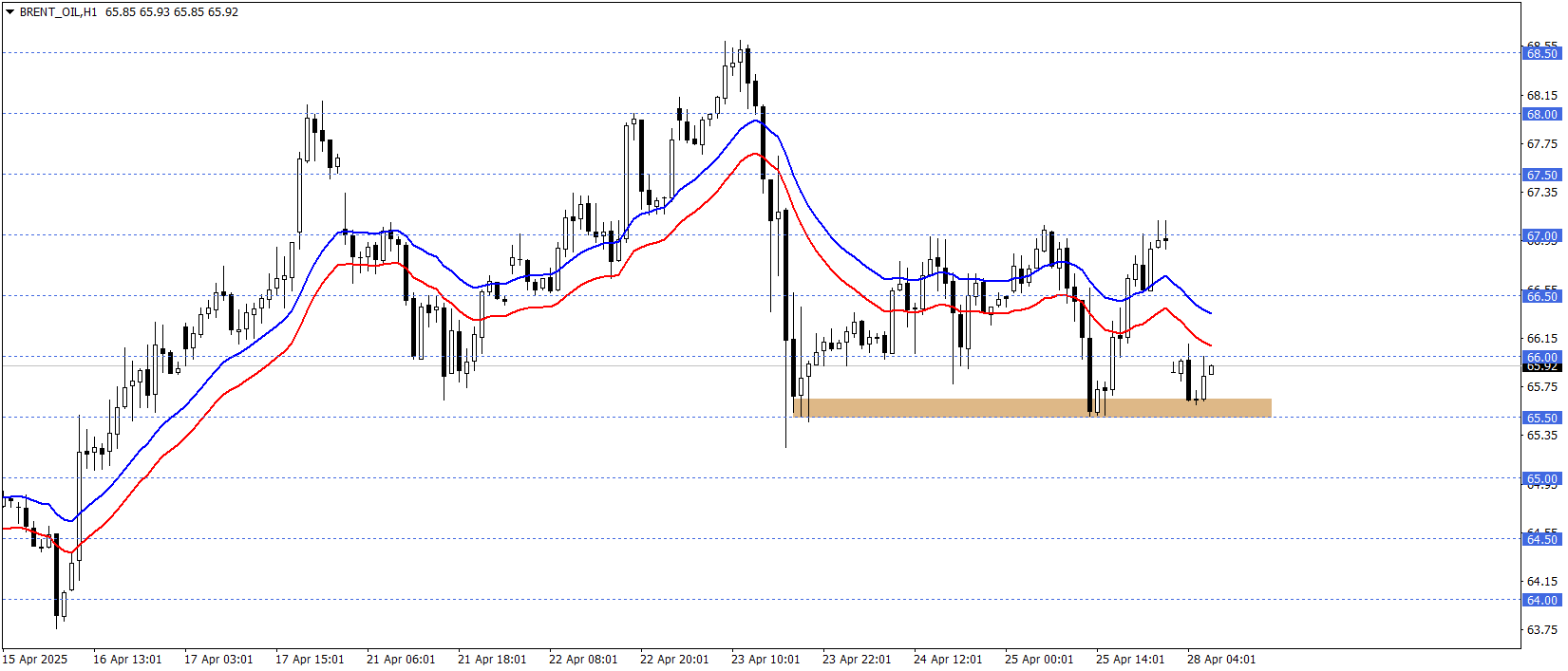Click the 17 Apr 15:01 time axis label
The image size is (1568, 671).
(310, 660)
